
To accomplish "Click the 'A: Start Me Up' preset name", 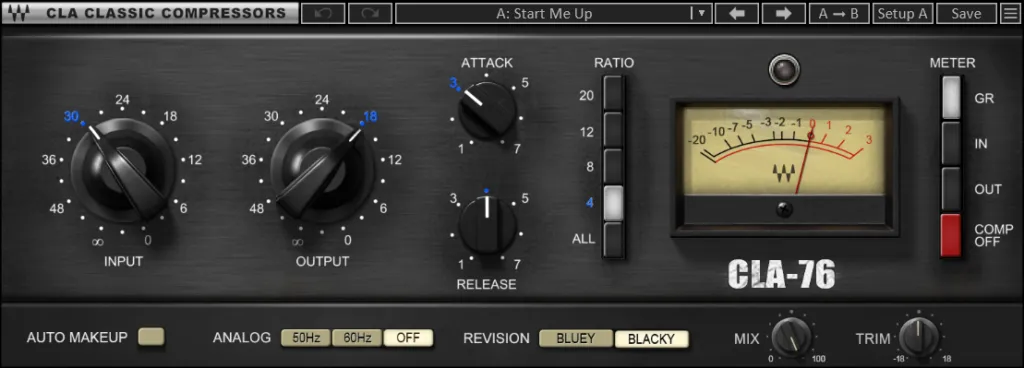I will (x=543, y=13).
